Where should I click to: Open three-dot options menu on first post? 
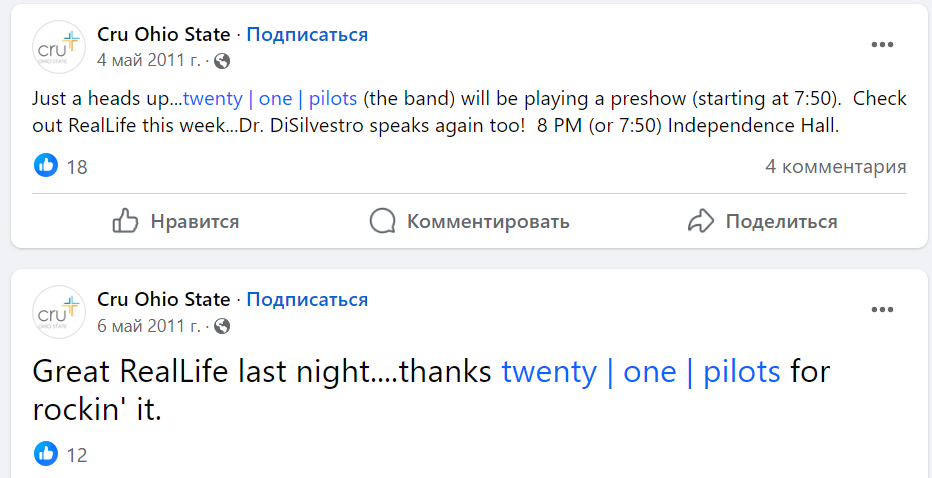point(883,45)
